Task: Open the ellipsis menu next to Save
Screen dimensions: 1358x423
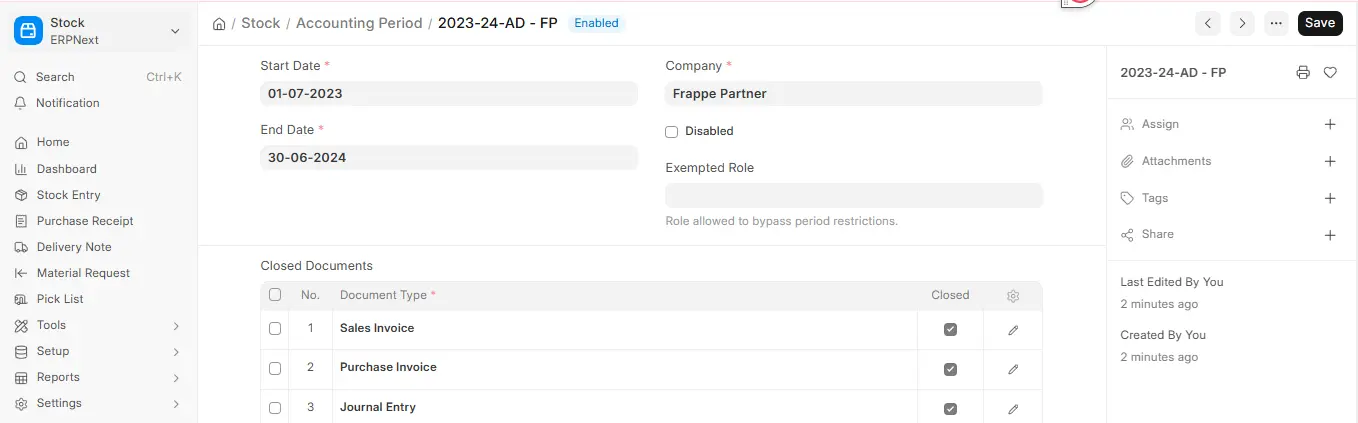Action: tap(1276, 23)
